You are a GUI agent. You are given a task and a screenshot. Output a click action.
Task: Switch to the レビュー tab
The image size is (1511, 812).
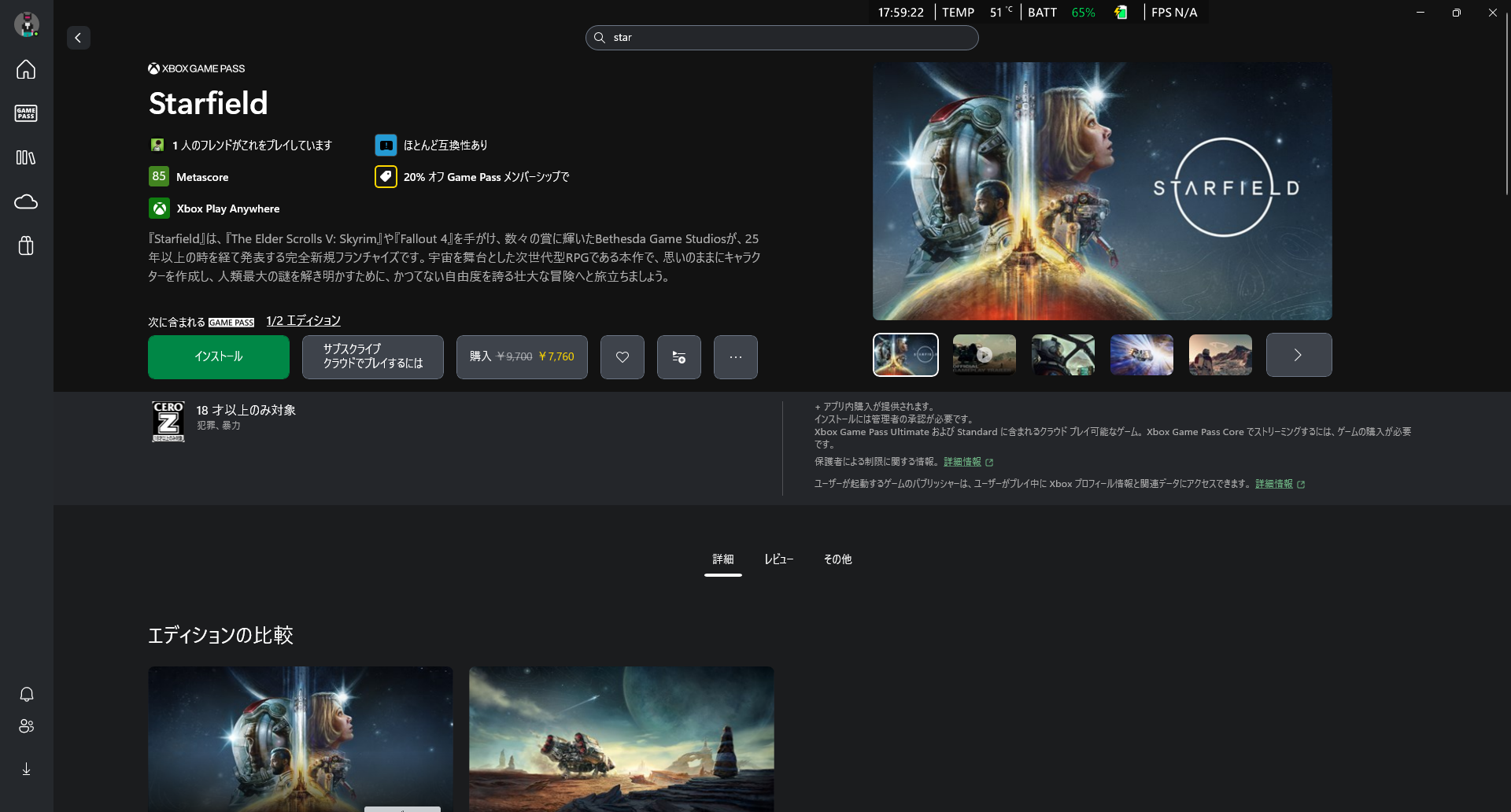779,559
